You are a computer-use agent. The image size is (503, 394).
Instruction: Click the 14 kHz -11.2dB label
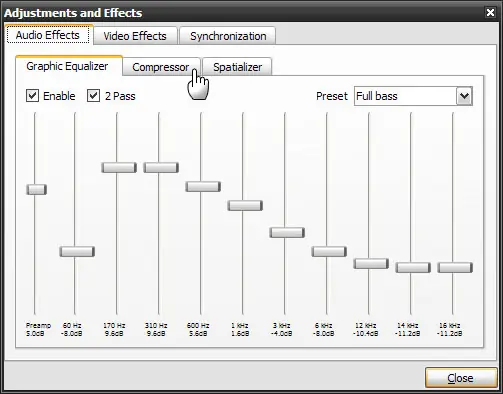click(408, 329)
